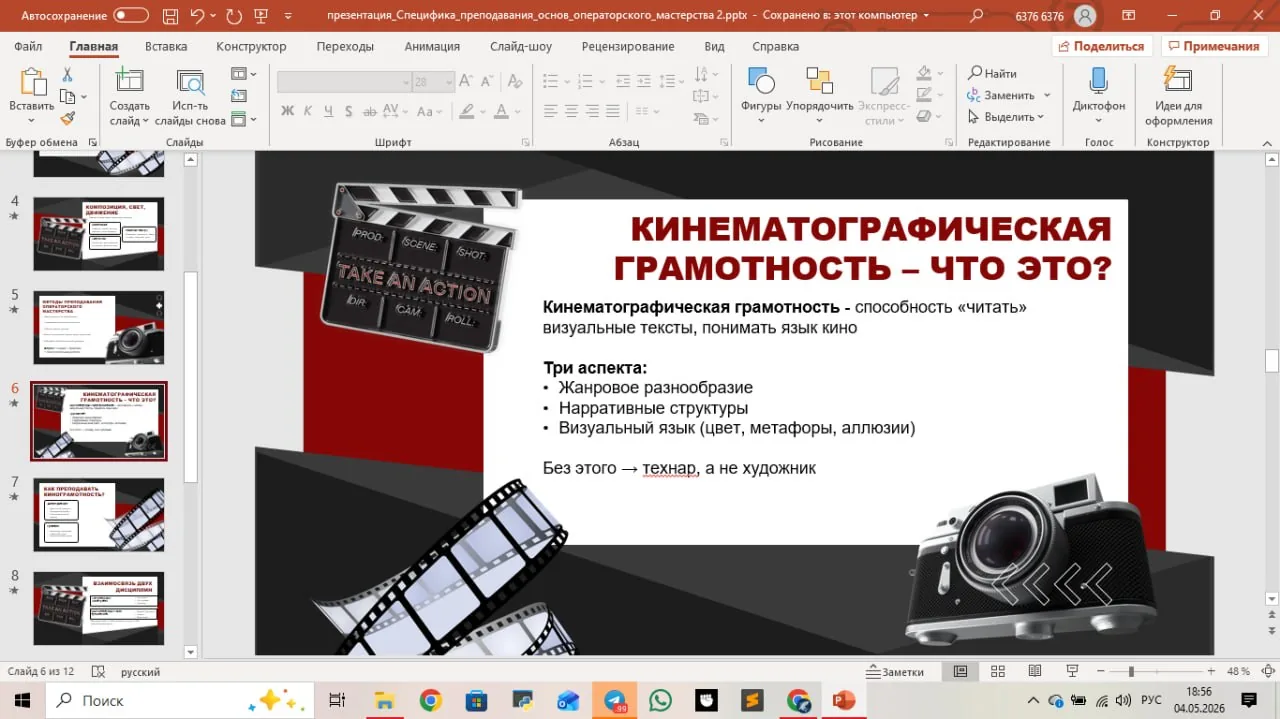The height and width of the screenshot is (719, 1280).
Task: Open the Windows Start menu
Action: 22,700
